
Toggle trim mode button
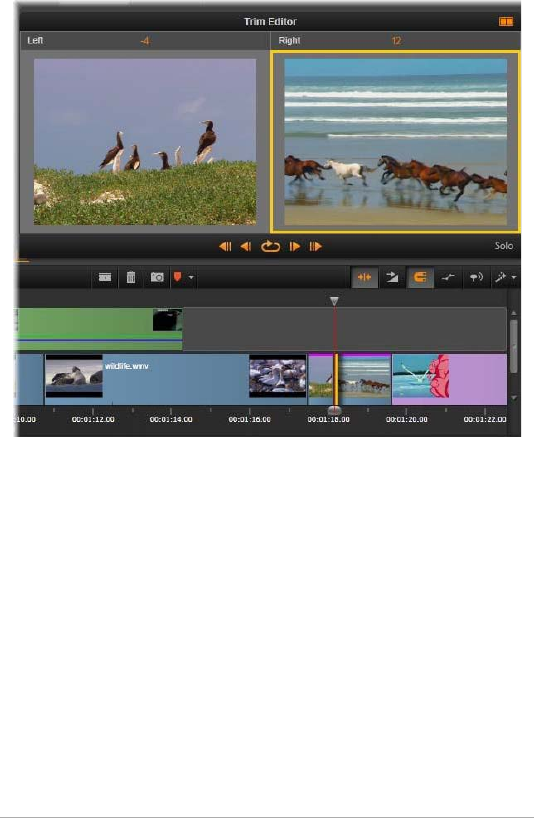365,277
